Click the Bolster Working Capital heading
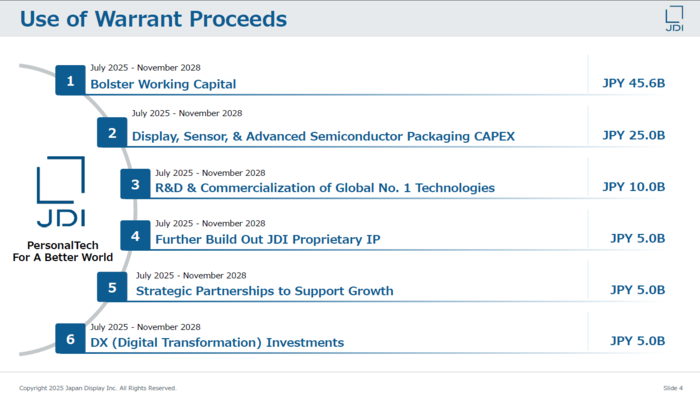Viewport: 700px width, 394px height. pos(163,84)
